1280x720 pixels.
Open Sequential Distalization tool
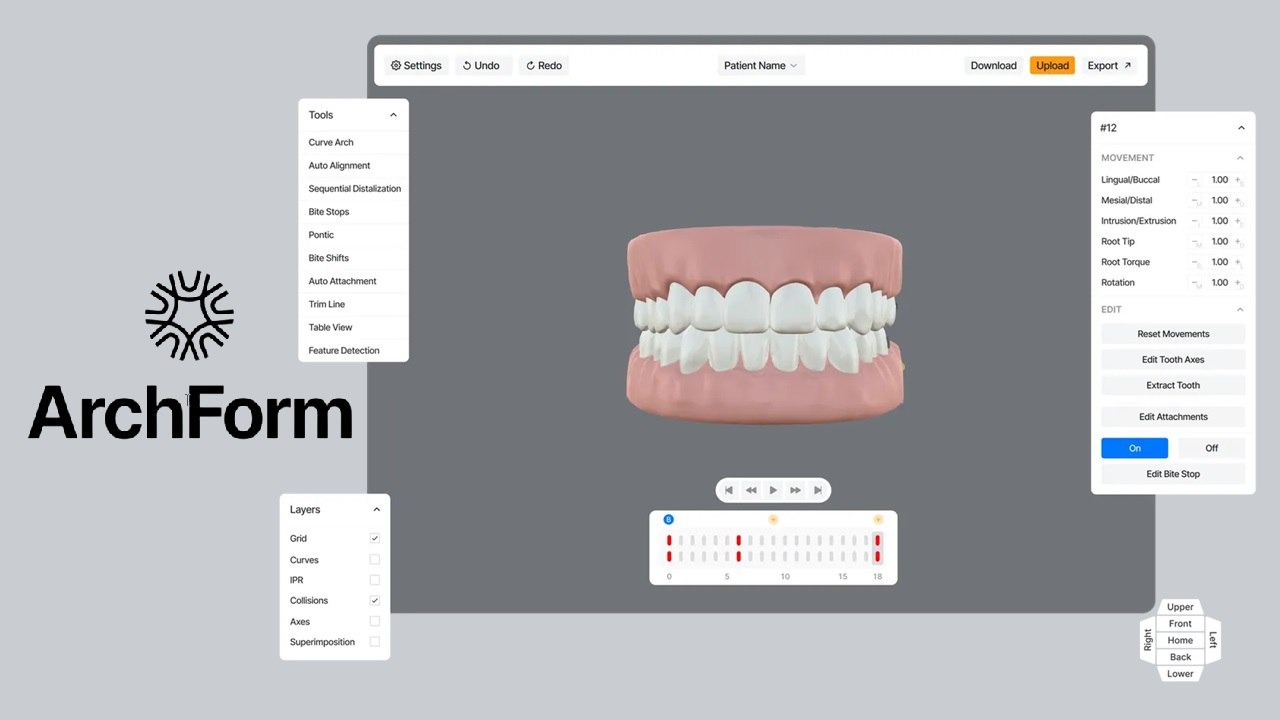coord(353,189)
